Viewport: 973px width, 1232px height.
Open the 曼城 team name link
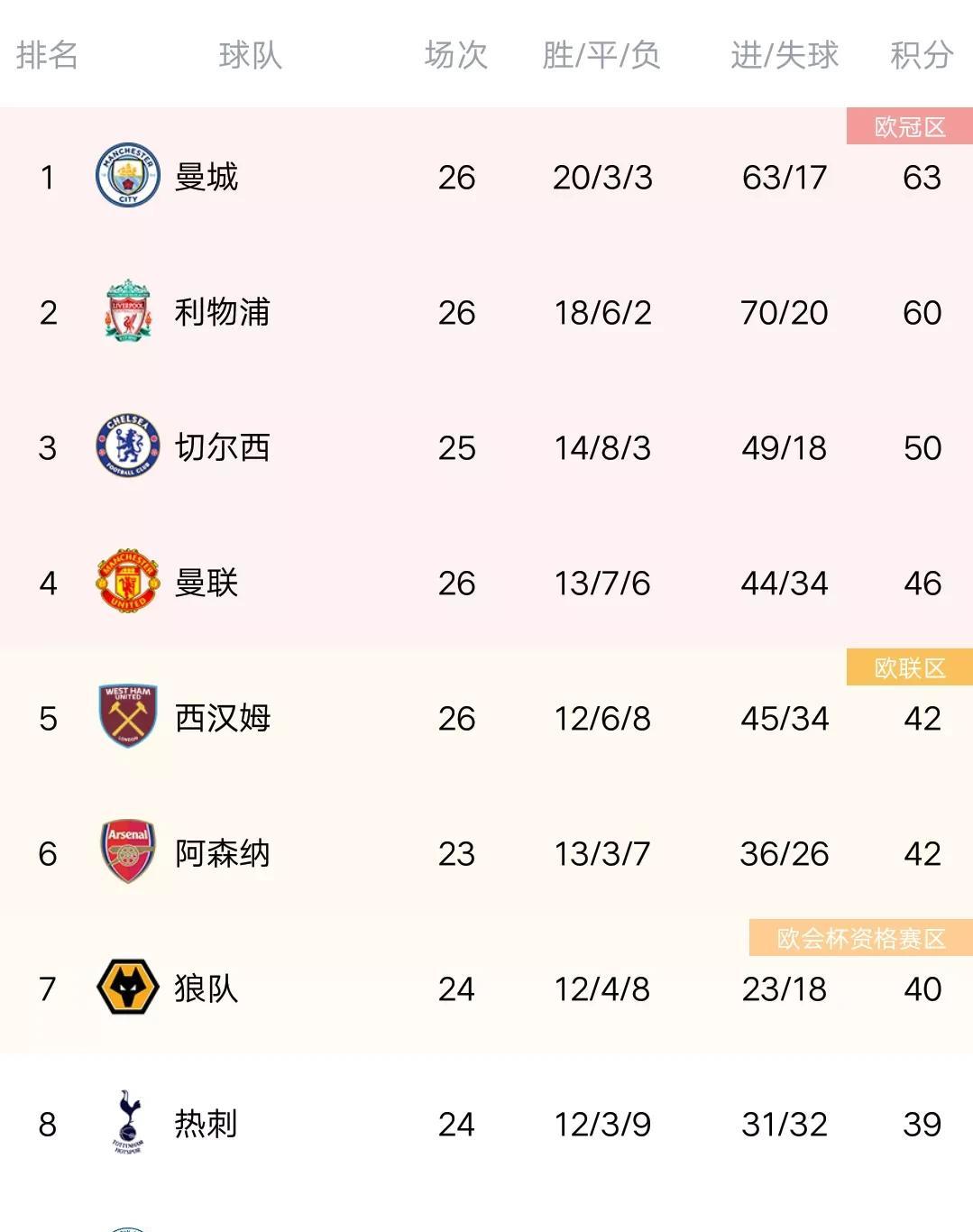[x=207, y=177]
